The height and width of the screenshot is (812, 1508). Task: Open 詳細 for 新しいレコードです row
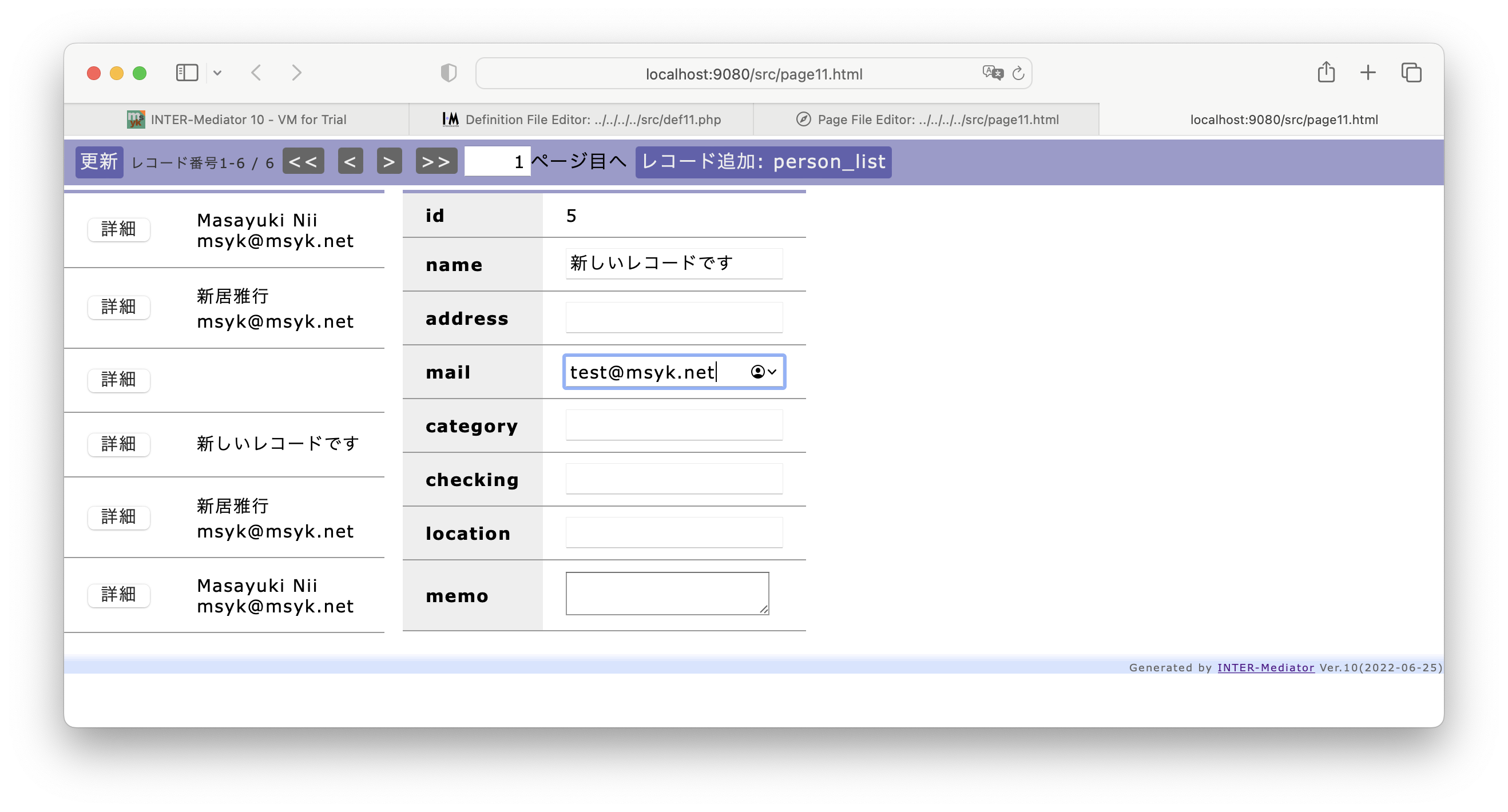[119, 445]
